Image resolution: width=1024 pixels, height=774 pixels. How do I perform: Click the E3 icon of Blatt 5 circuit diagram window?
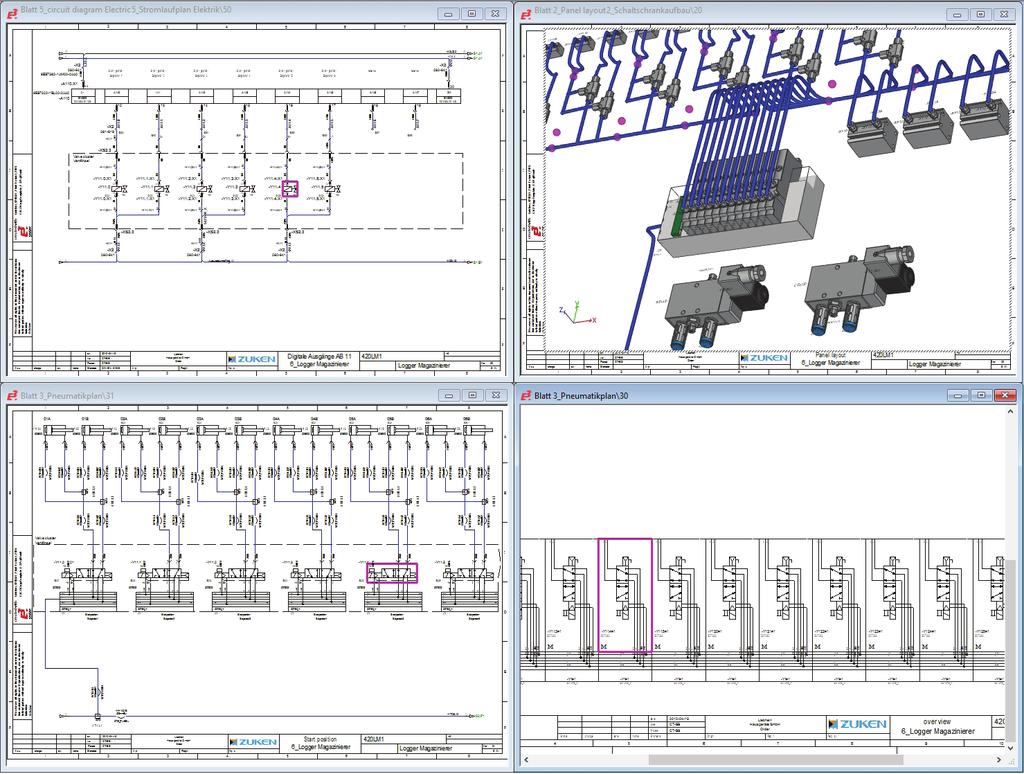coord(12,12)
